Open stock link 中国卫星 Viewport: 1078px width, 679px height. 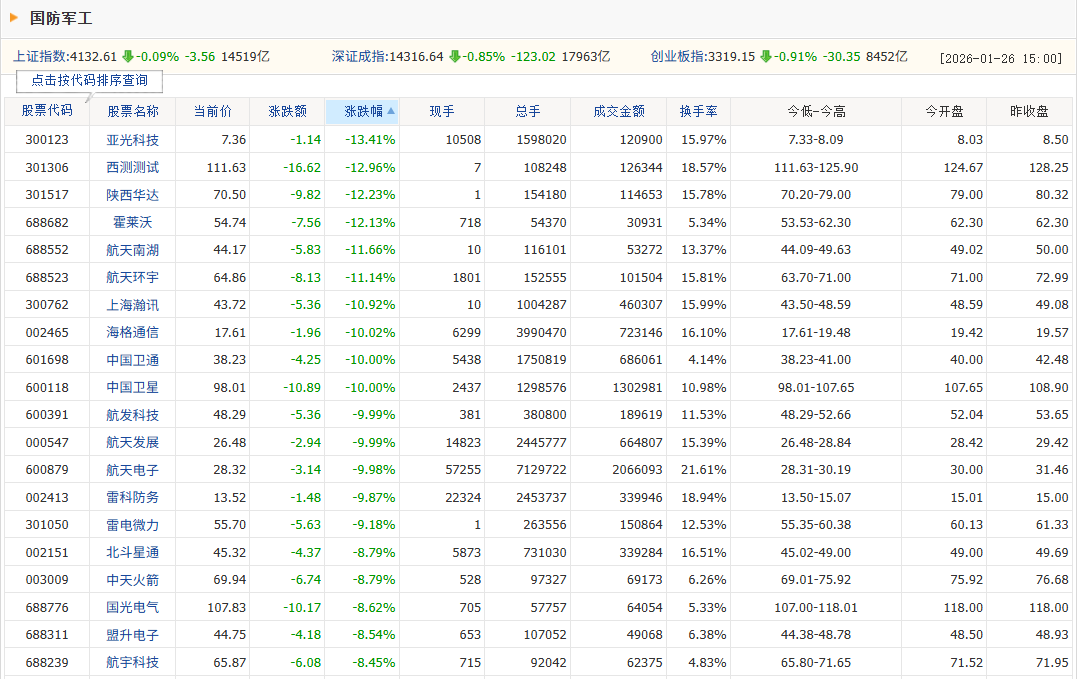pos(133,387)
